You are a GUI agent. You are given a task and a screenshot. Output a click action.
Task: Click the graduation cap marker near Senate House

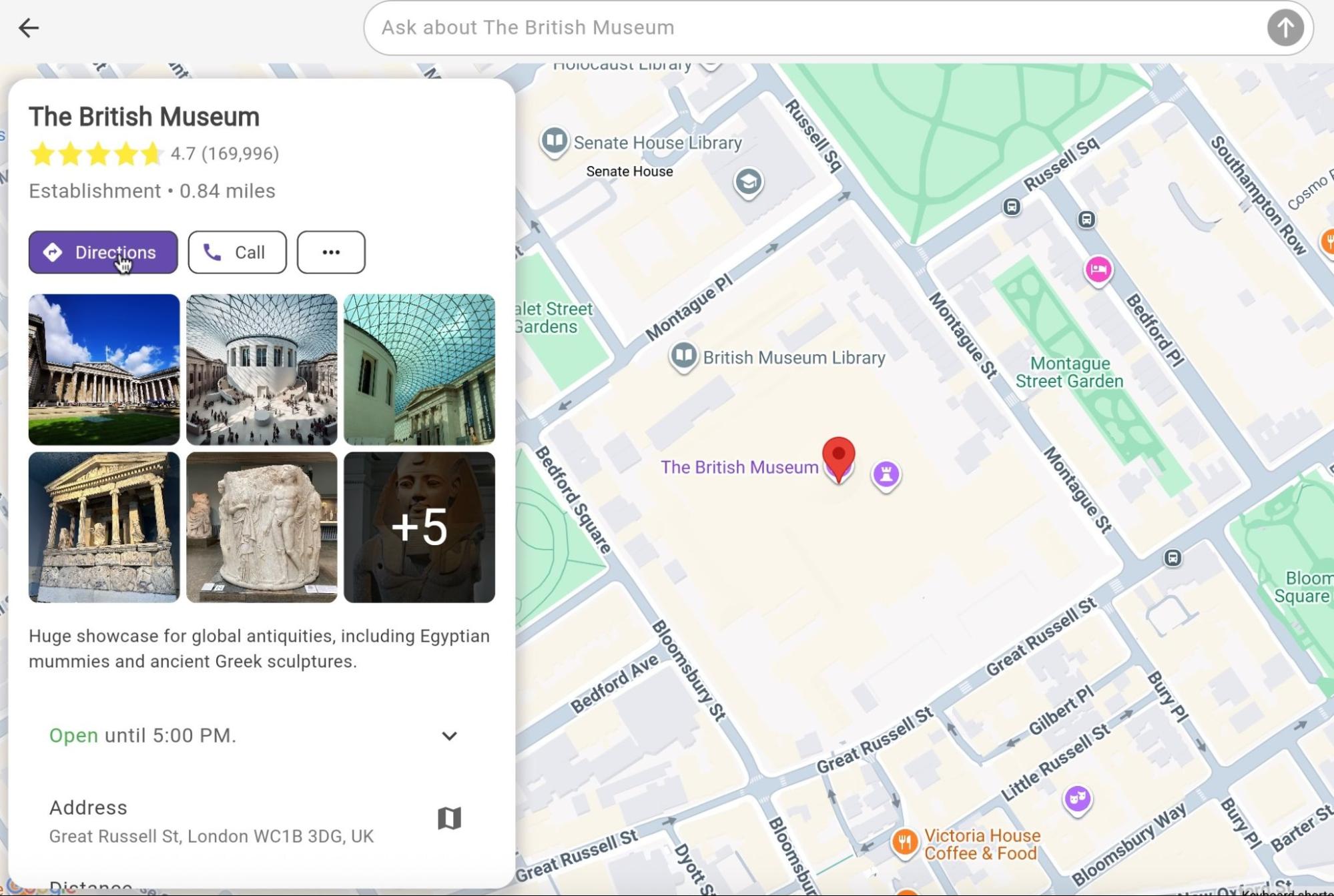tap(749, 181)
